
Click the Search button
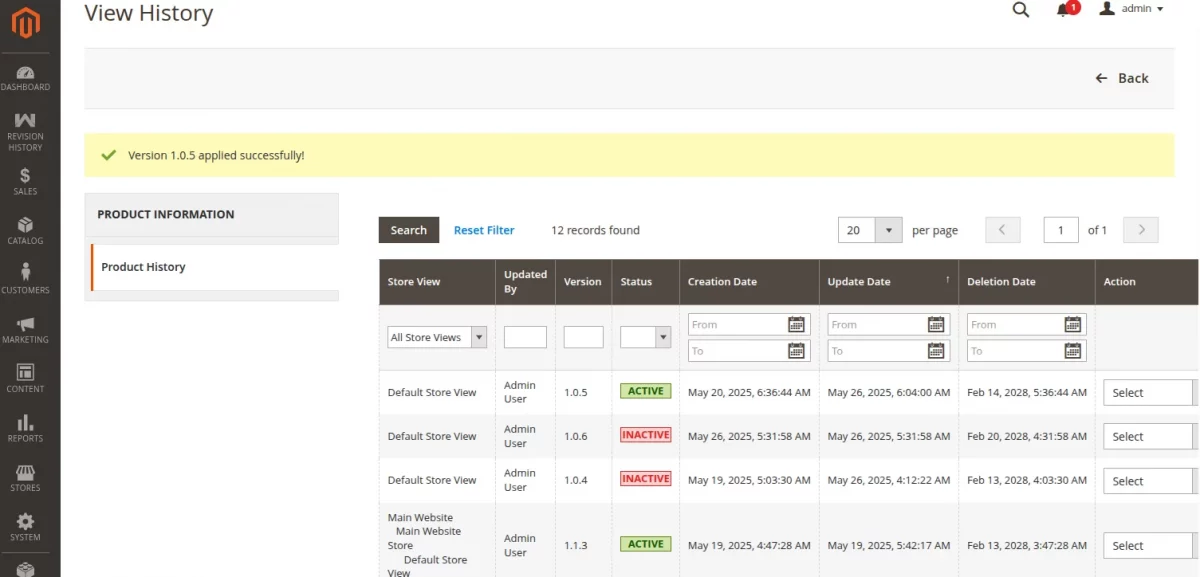coord(408,230)
